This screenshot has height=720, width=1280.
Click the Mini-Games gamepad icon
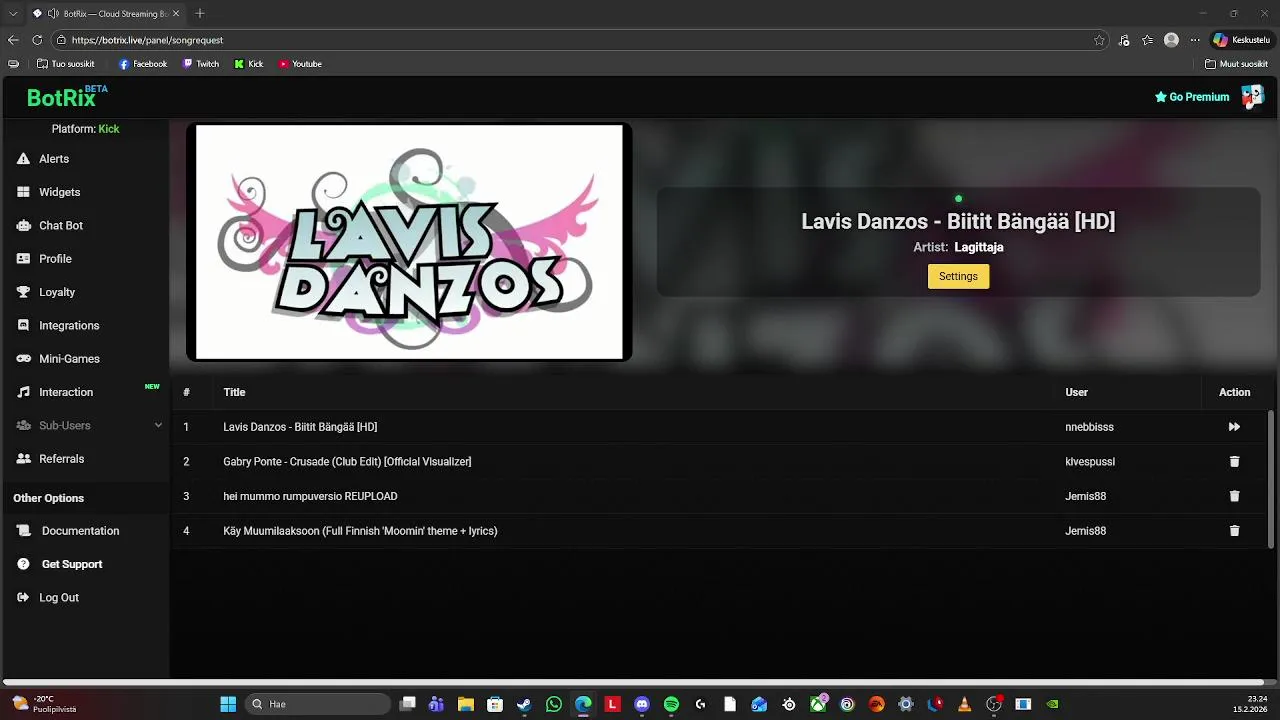23,359
